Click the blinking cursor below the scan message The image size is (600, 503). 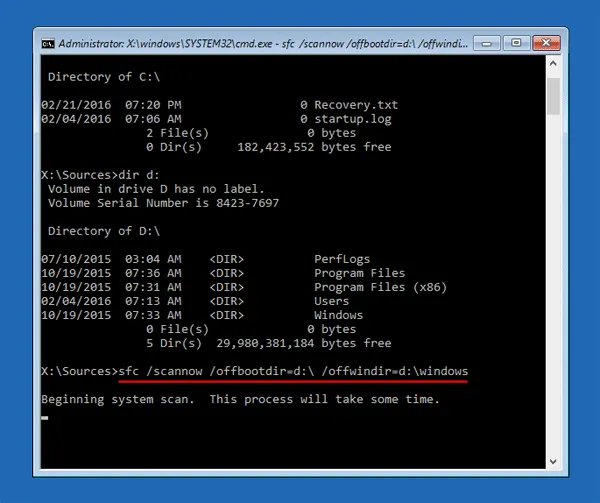45,418
